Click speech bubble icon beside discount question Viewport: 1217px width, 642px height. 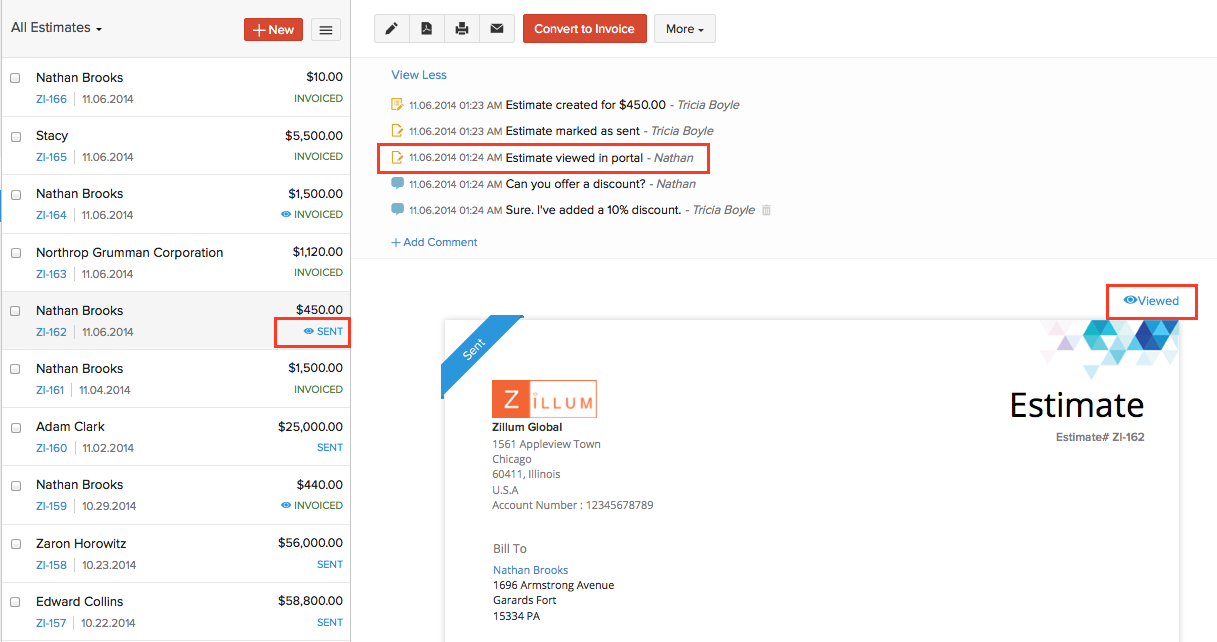(398, 183)
